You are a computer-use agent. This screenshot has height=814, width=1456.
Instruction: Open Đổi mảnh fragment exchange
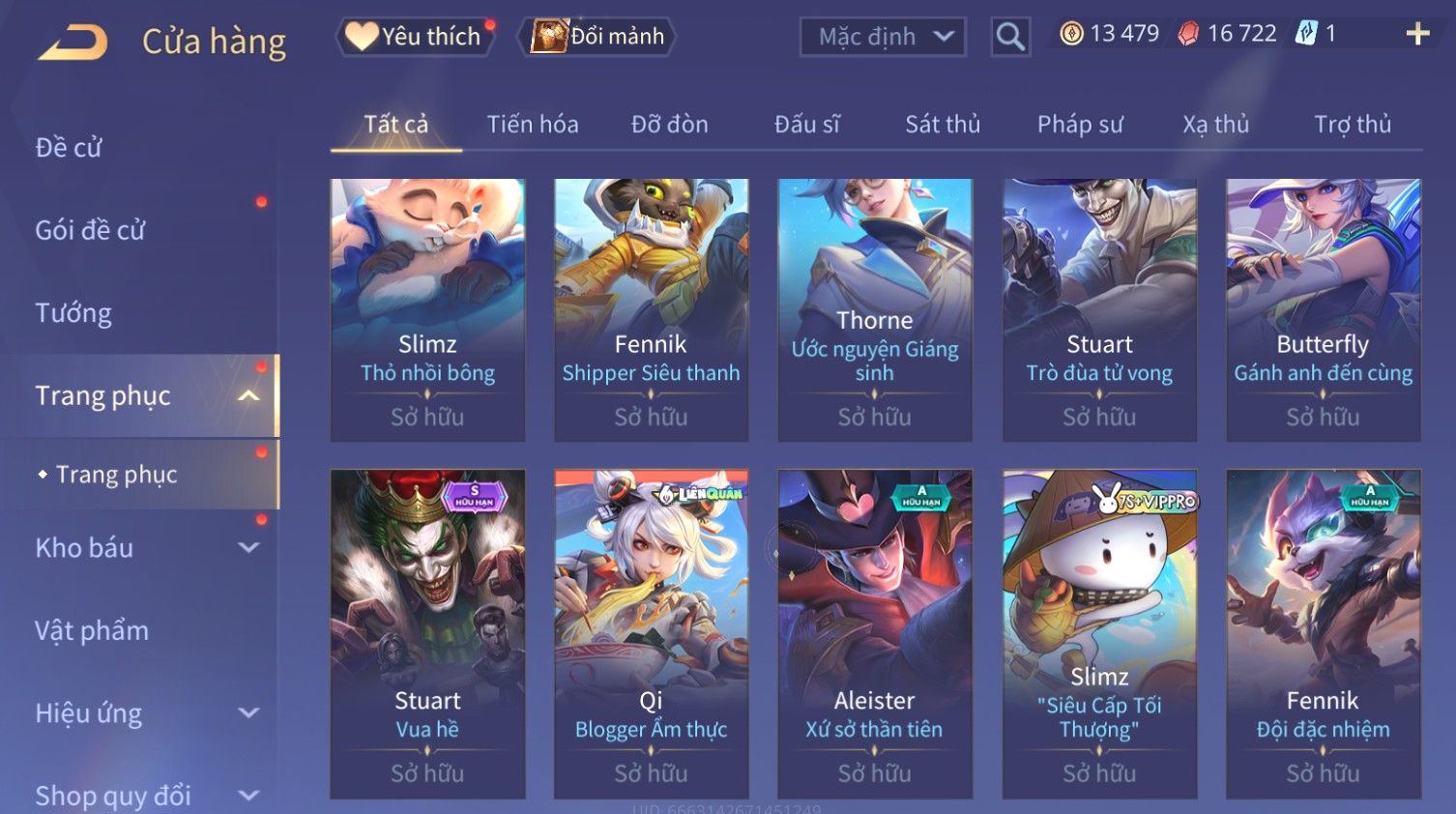pyautogui.click(x=597, y=37)
